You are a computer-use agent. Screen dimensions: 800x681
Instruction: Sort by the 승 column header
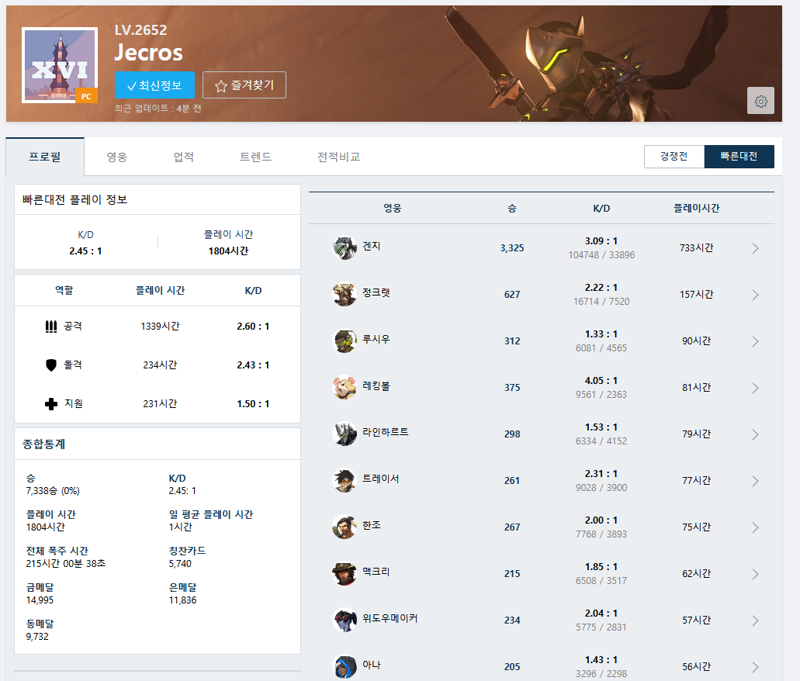(x=512, y=208)
